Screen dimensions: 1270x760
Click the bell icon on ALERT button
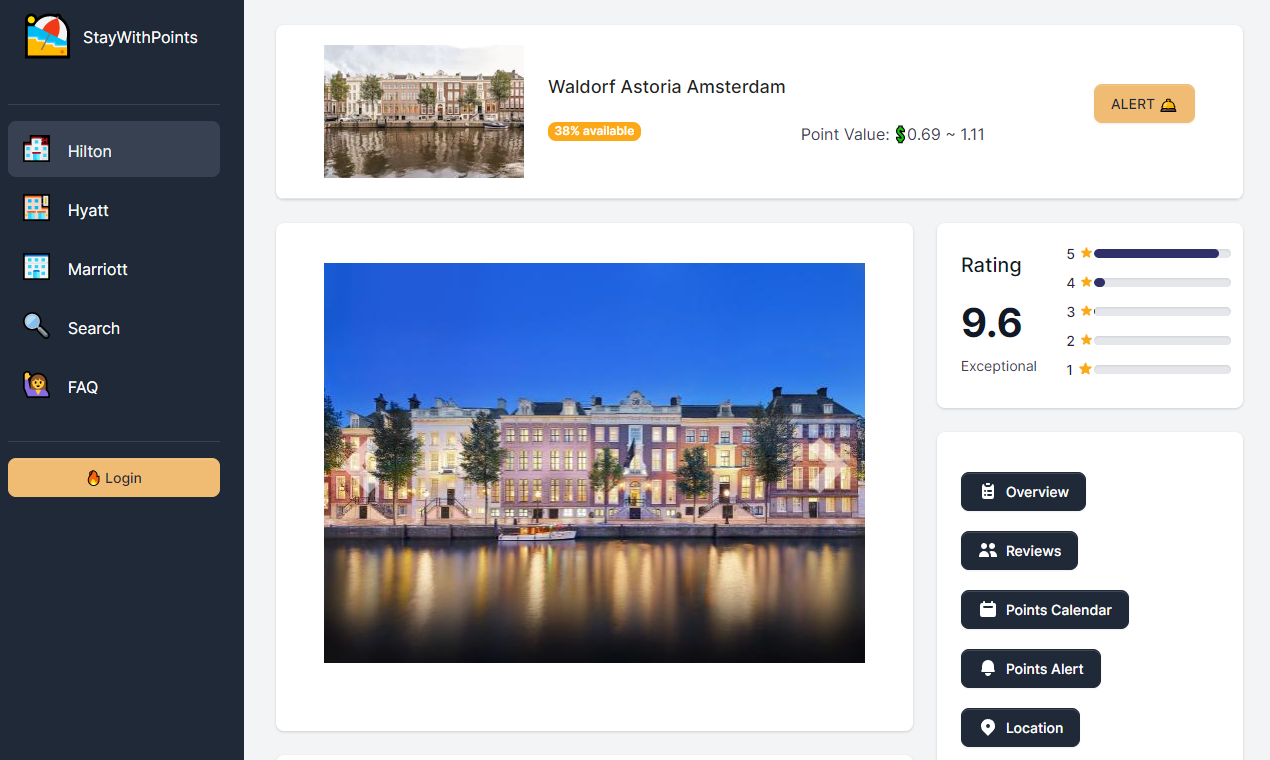coord(1168,104)
